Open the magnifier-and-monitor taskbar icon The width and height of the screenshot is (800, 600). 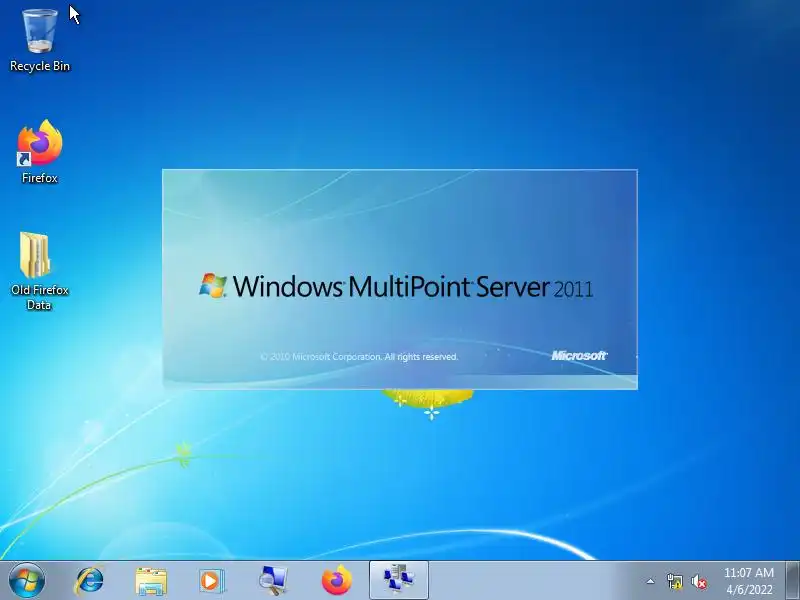[x=273, y=581]
